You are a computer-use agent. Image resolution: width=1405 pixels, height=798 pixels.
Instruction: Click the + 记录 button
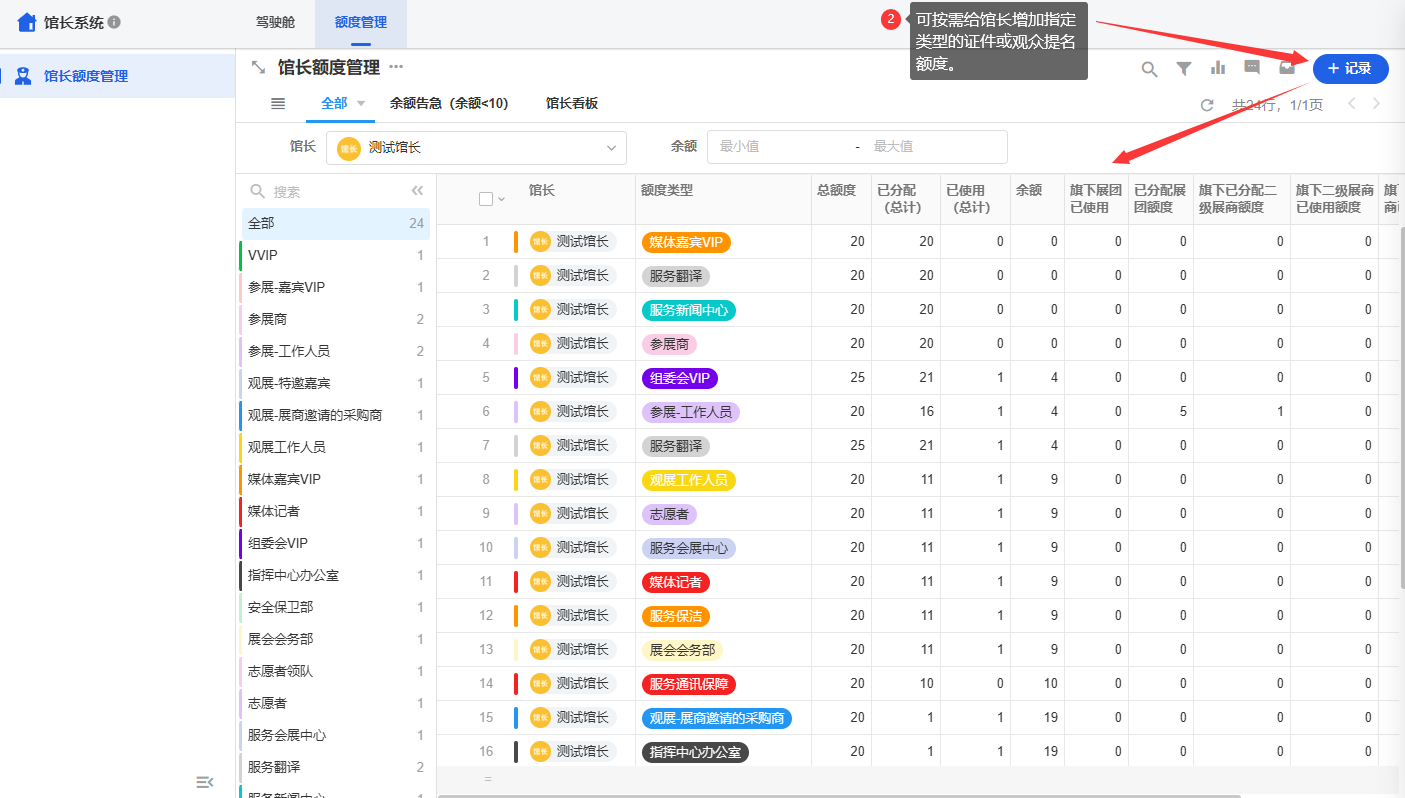tap(1350, 69)
